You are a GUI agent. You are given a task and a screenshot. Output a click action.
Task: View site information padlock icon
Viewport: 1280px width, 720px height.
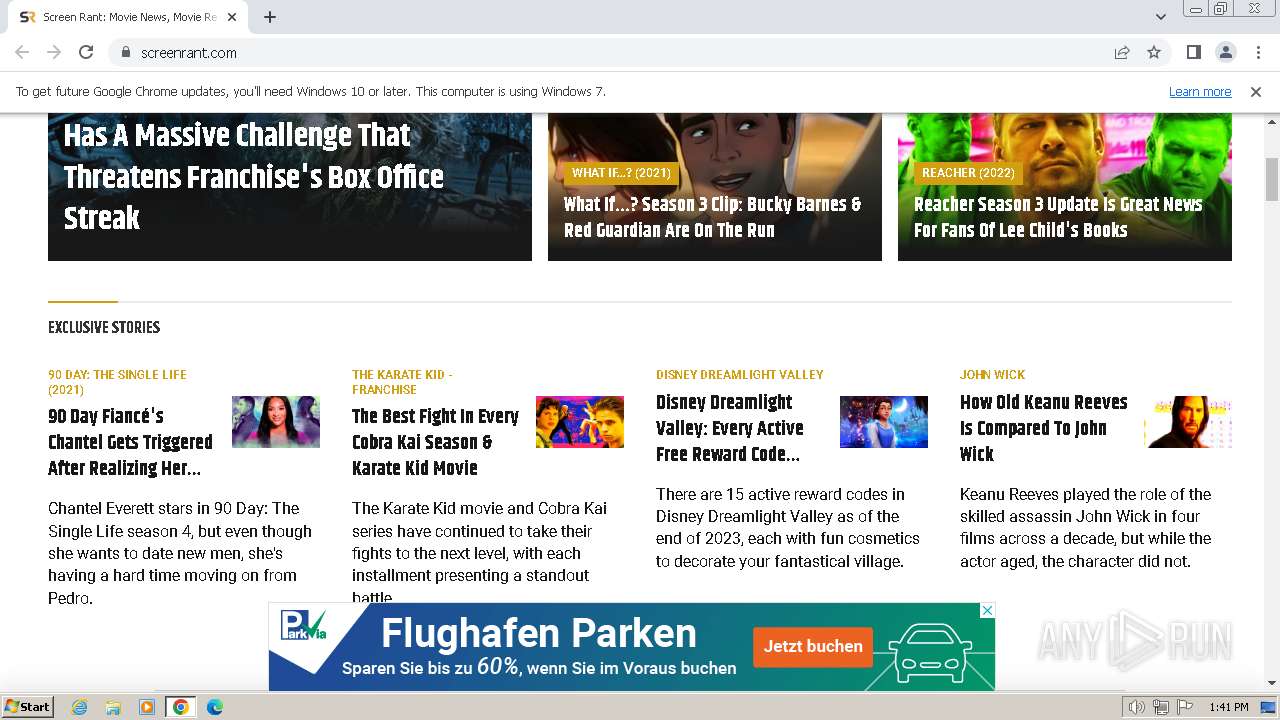tap(125, 52)
